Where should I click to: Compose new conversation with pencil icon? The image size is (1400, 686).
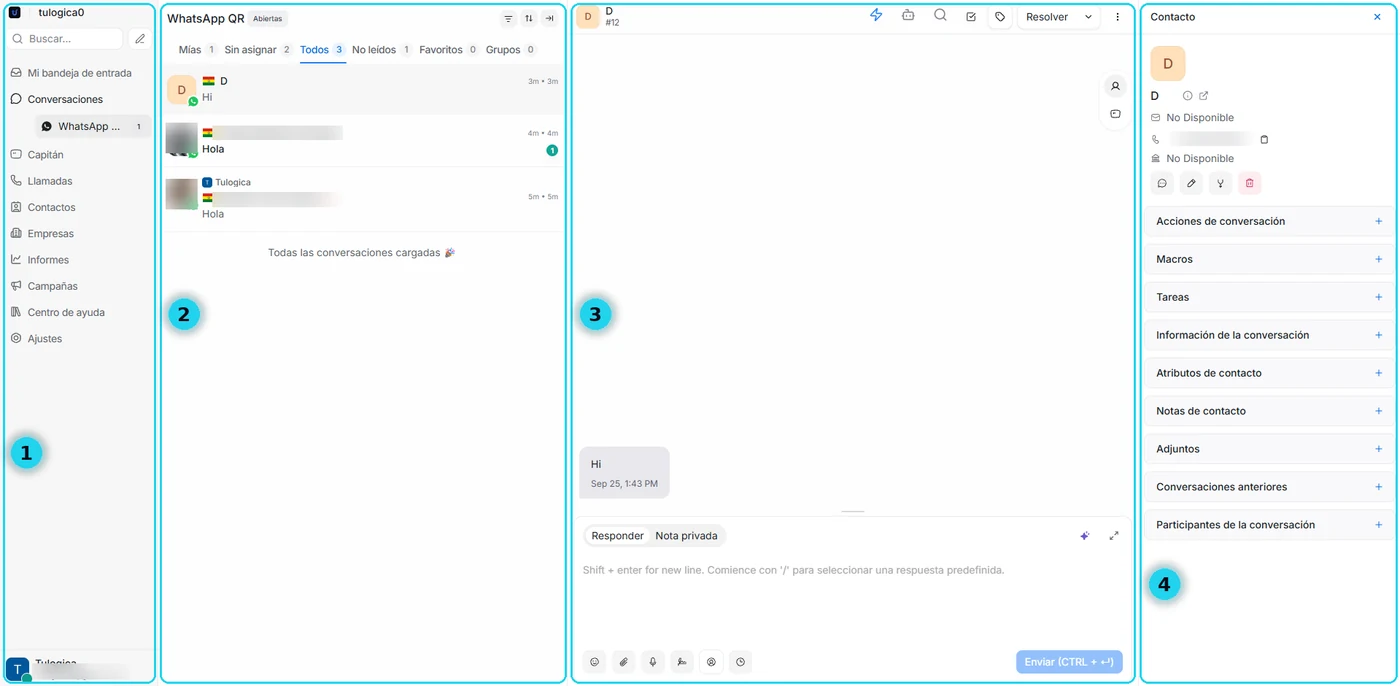tap(140, 39)
